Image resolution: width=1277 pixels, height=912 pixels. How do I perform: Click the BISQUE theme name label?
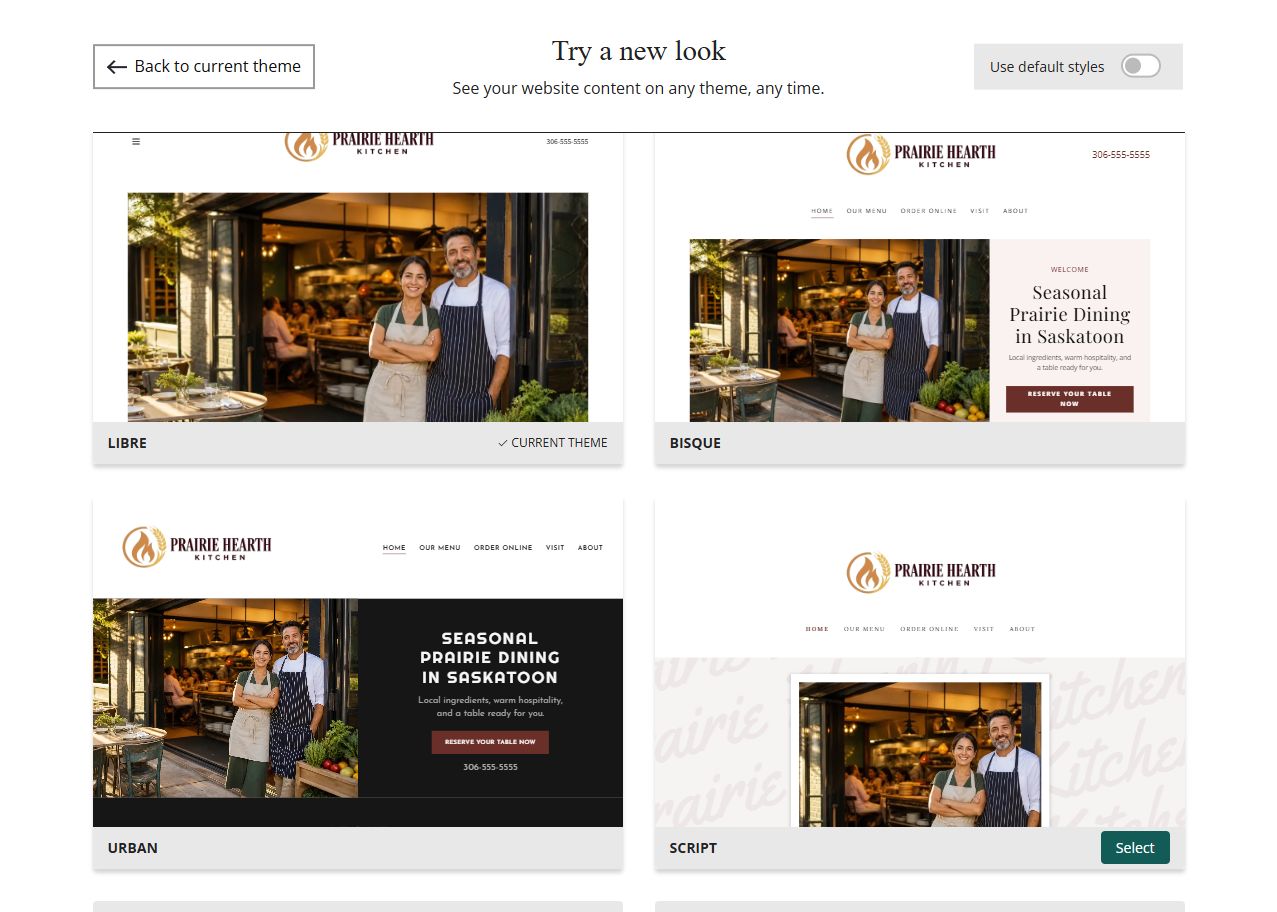(x=695, y=442)
